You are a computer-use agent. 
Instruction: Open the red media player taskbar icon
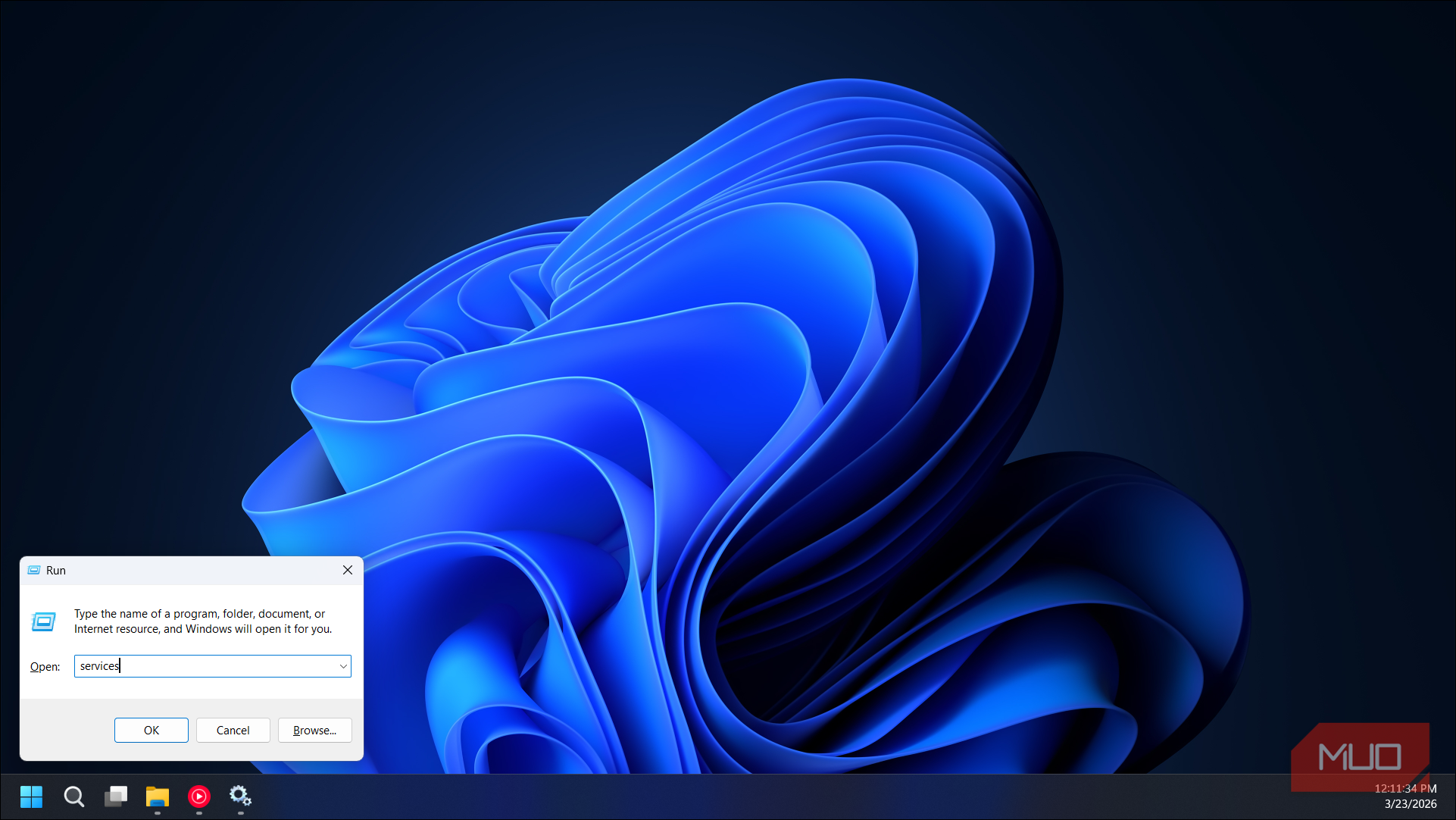(x=199, y=797)
